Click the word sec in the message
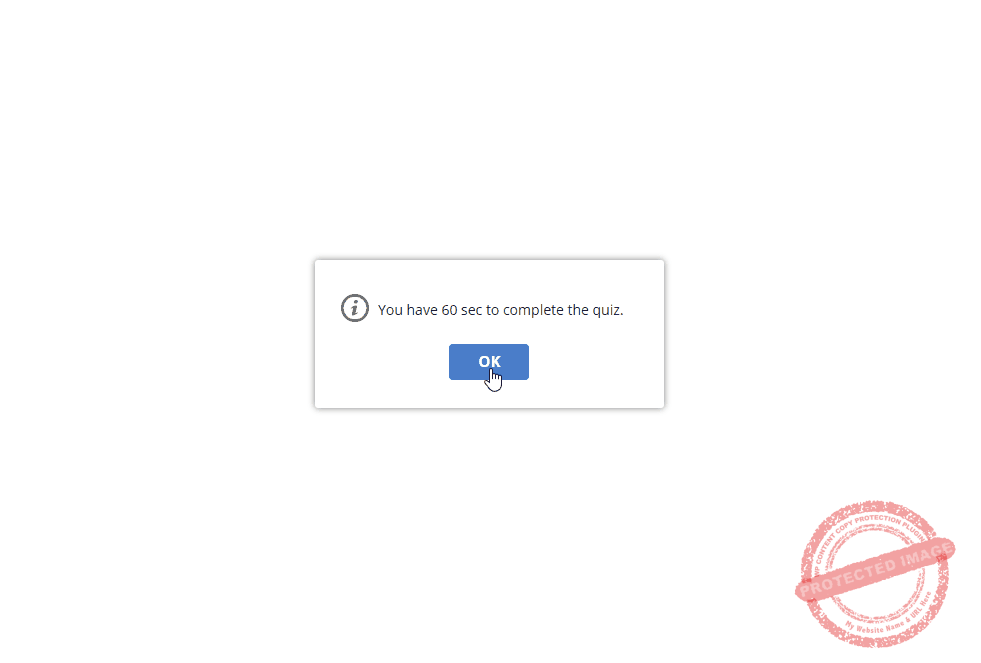The image size is (981, 663). click(472, 310)
